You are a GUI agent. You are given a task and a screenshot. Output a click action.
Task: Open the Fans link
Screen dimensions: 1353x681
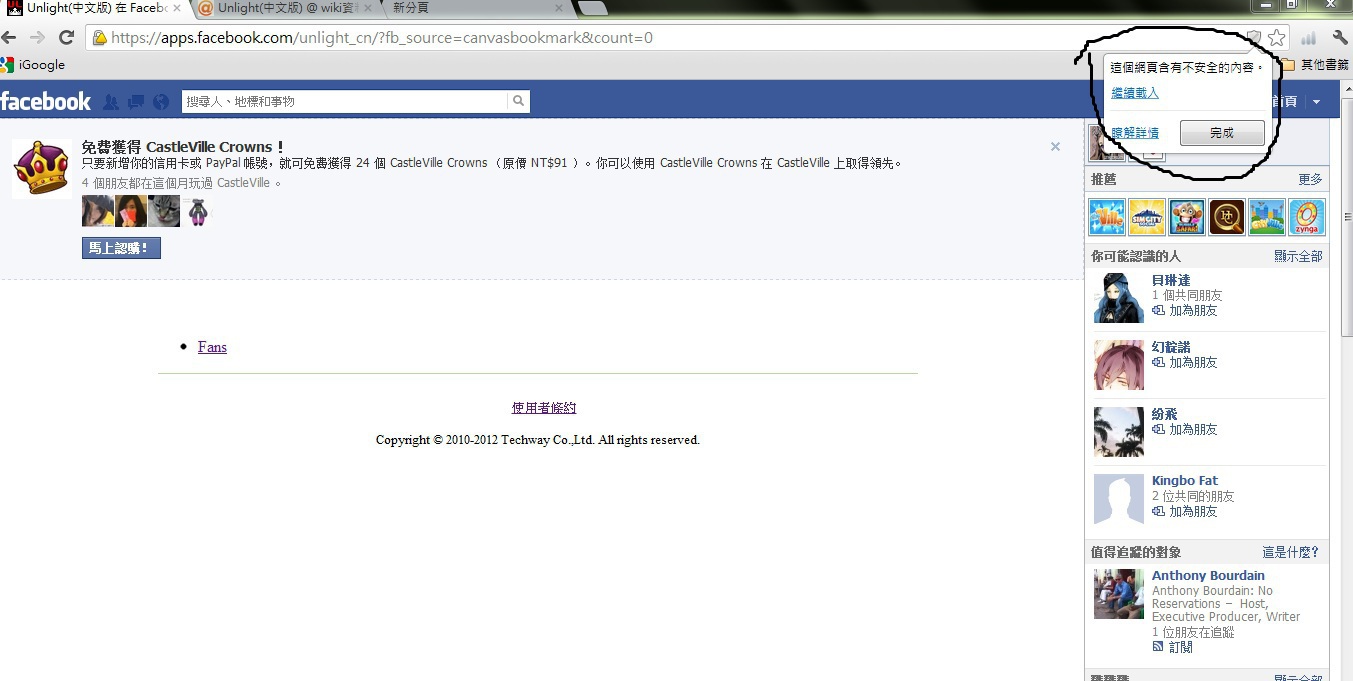coord(212,347)
